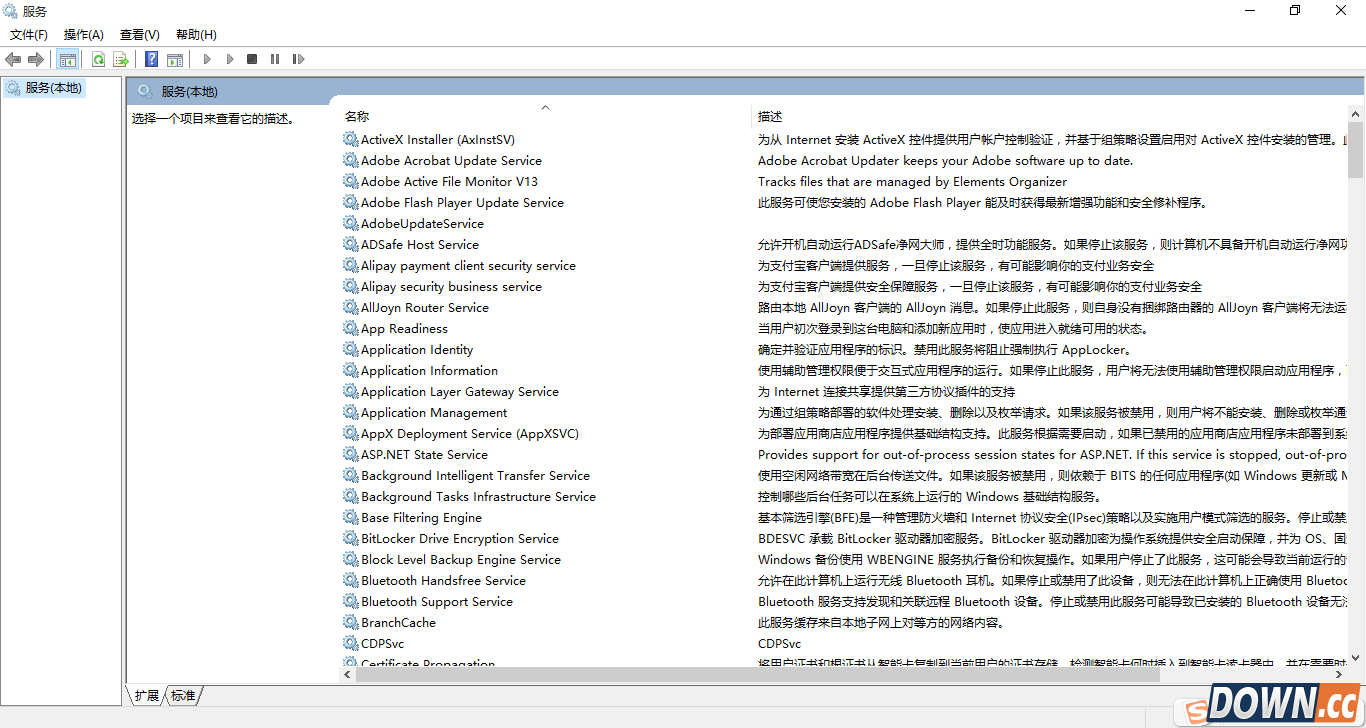The image size is (1366, 728).
Task: Restart the service using the restart toolbar icon
Action: click(299, 59)
